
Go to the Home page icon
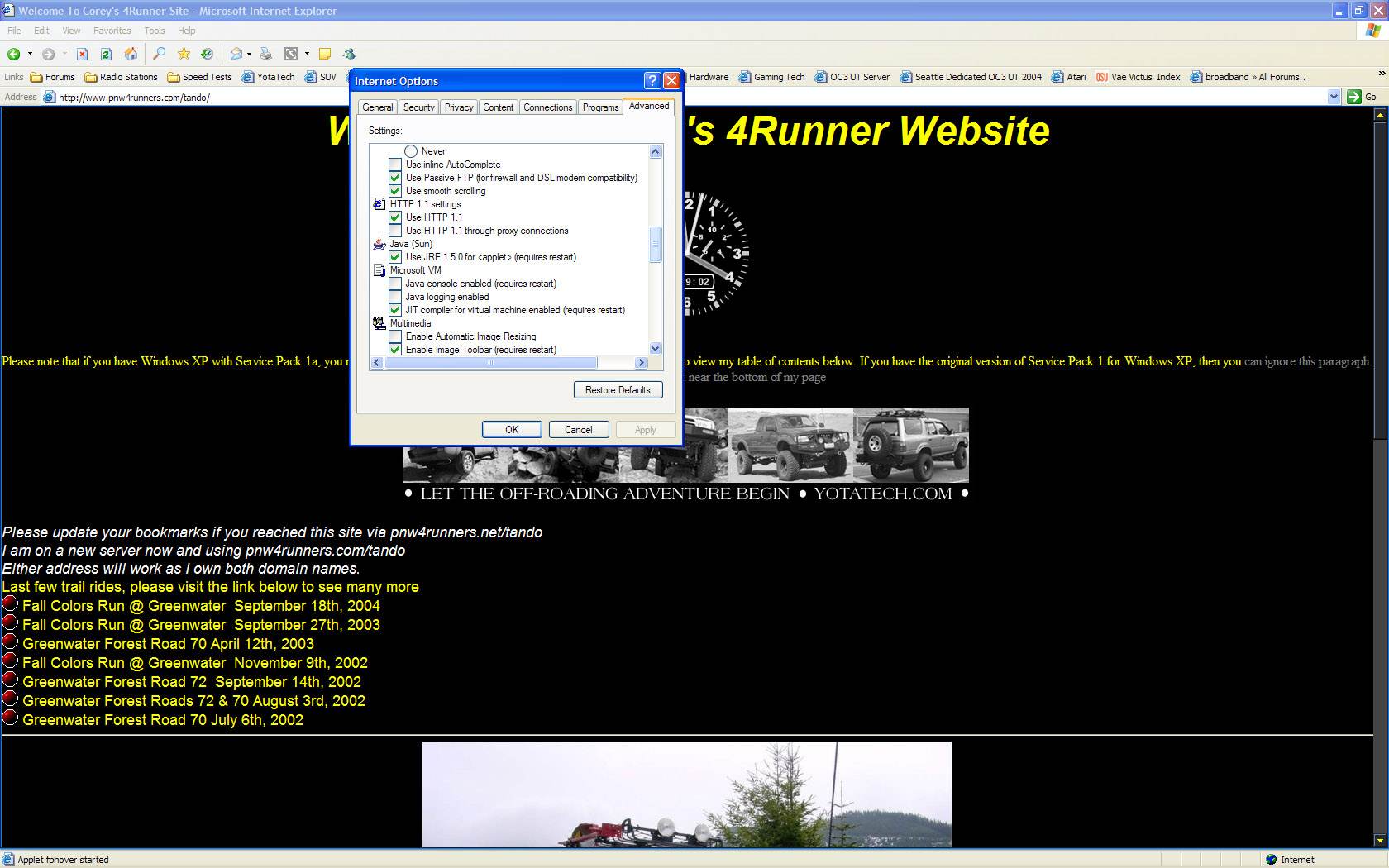pyautogui.click(x=131, y=54)
